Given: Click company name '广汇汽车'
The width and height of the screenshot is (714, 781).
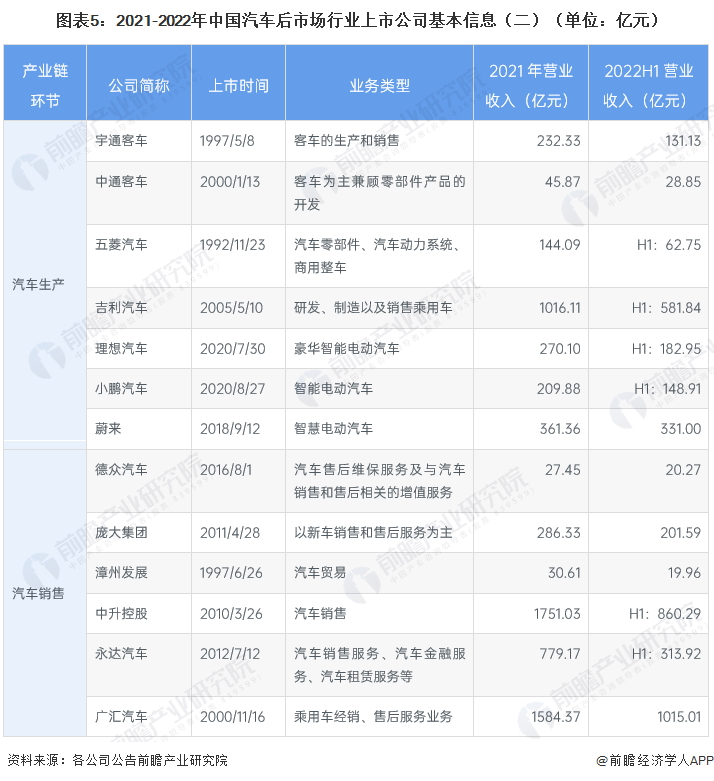Looking at the screenshot, I should (x=121, y=717).
